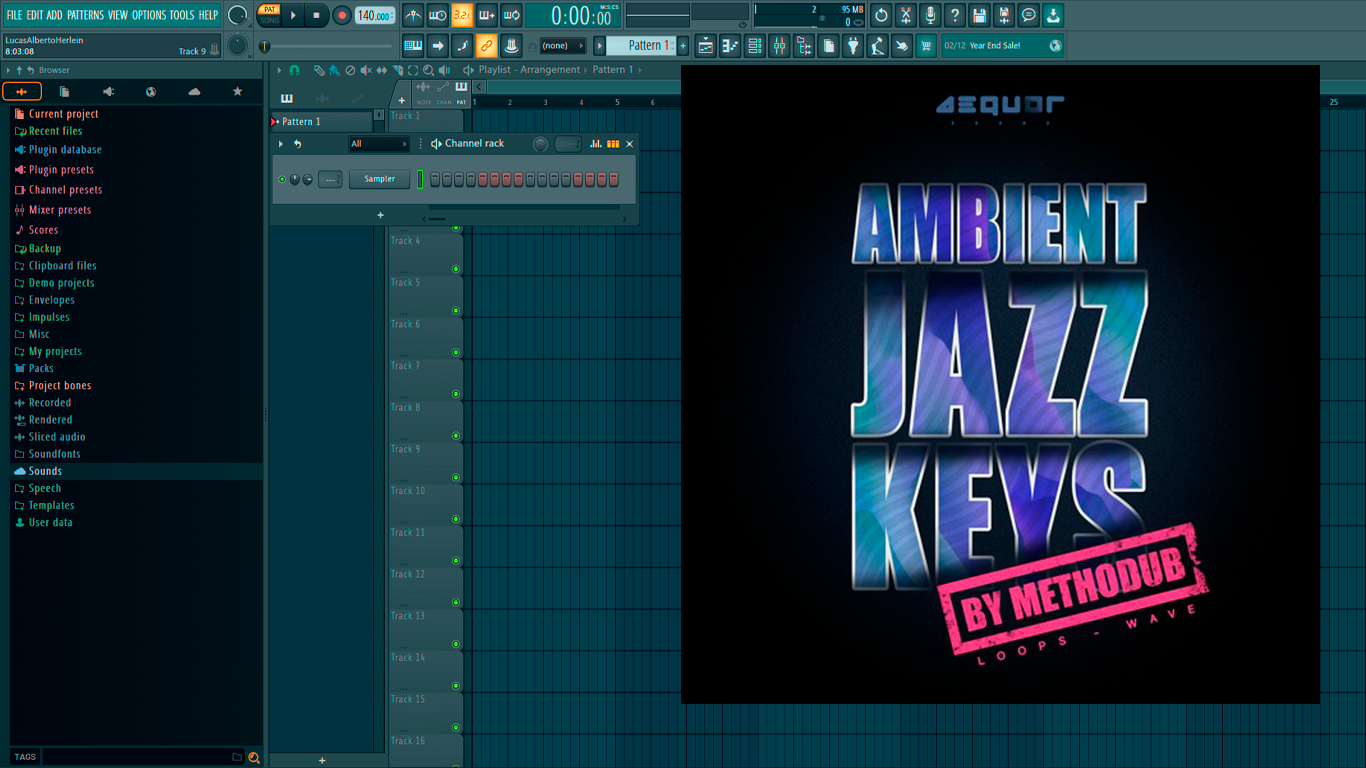Open the Mixer view icon
Image resolution: width=1366 pixels, height=768 pixels.
click(779, 45)
